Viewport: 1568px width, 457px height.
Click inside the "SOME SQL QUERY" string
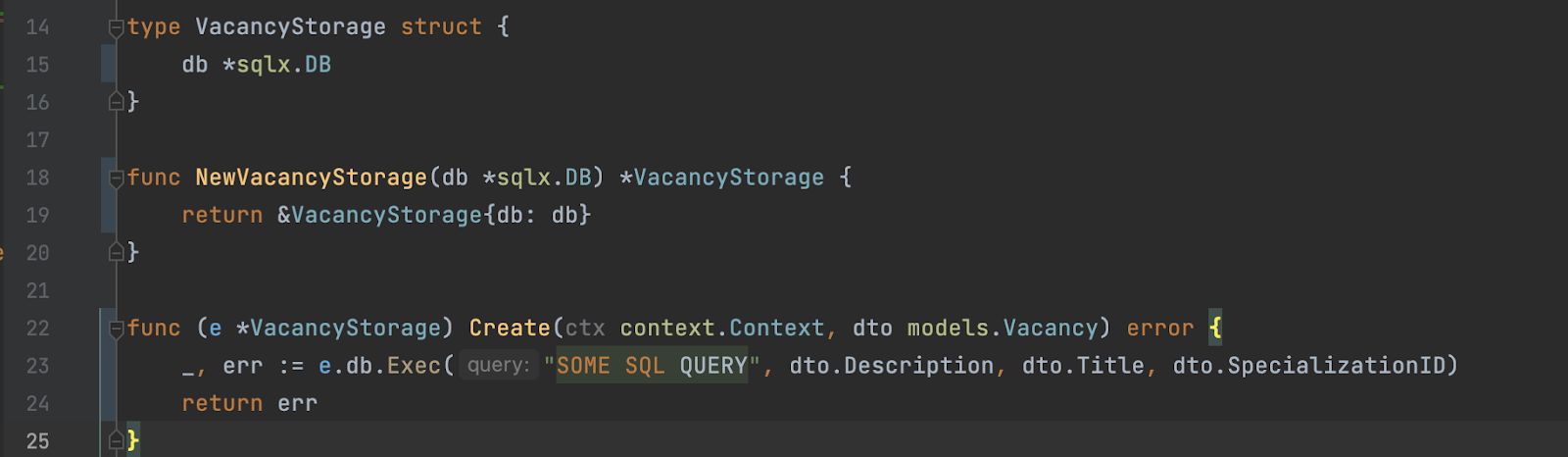pyautogui.click(x=652, y=366)
